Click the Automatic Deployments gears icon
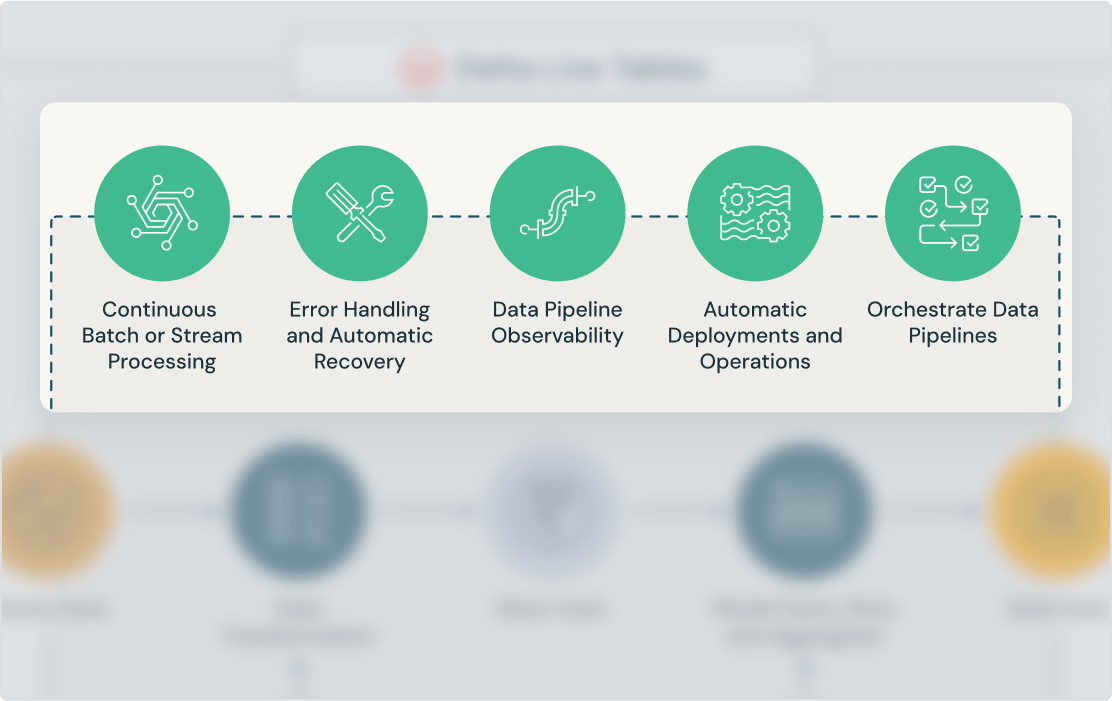 click(755, 213)
